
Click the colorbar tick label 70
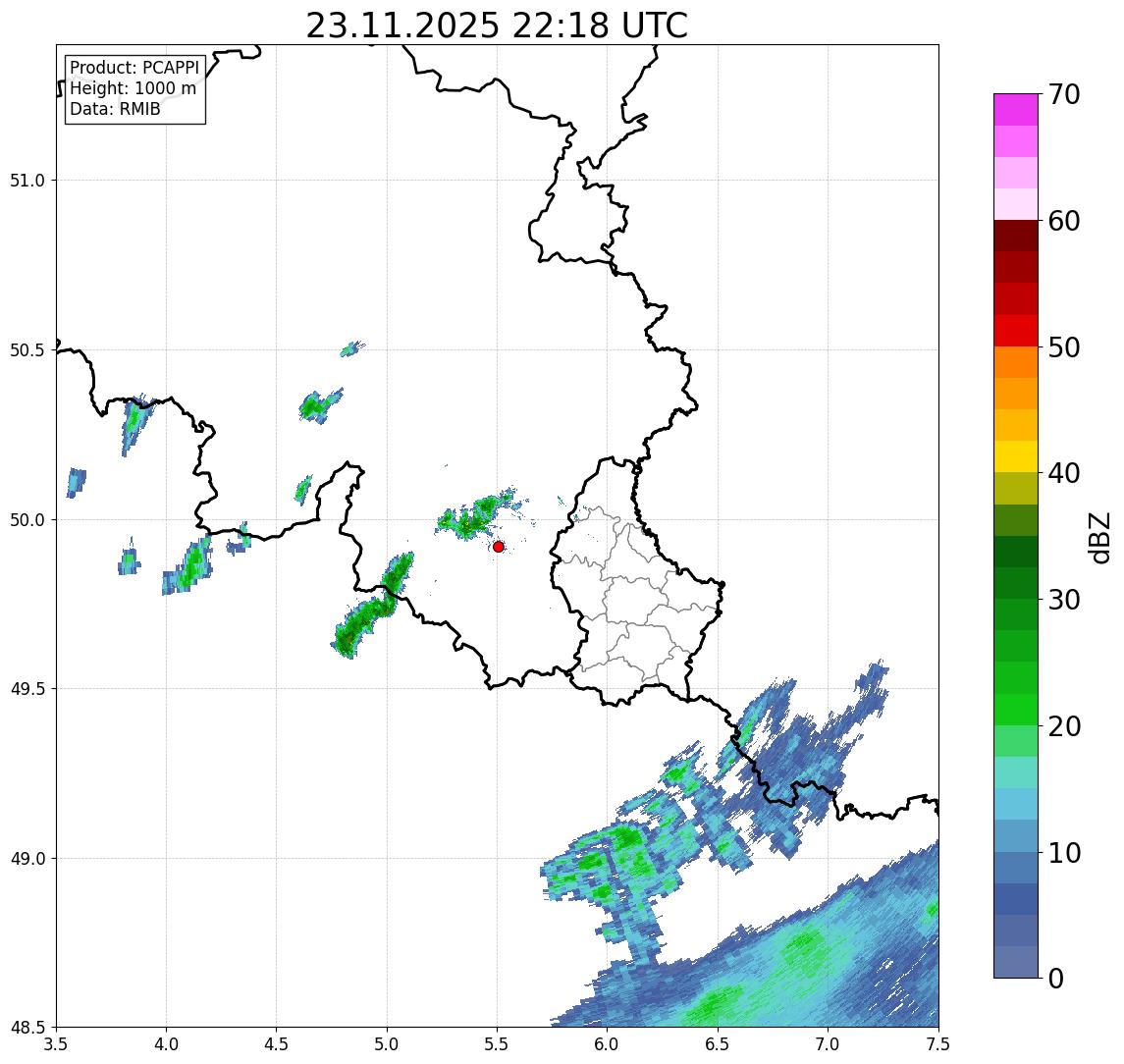[1064, 94]
